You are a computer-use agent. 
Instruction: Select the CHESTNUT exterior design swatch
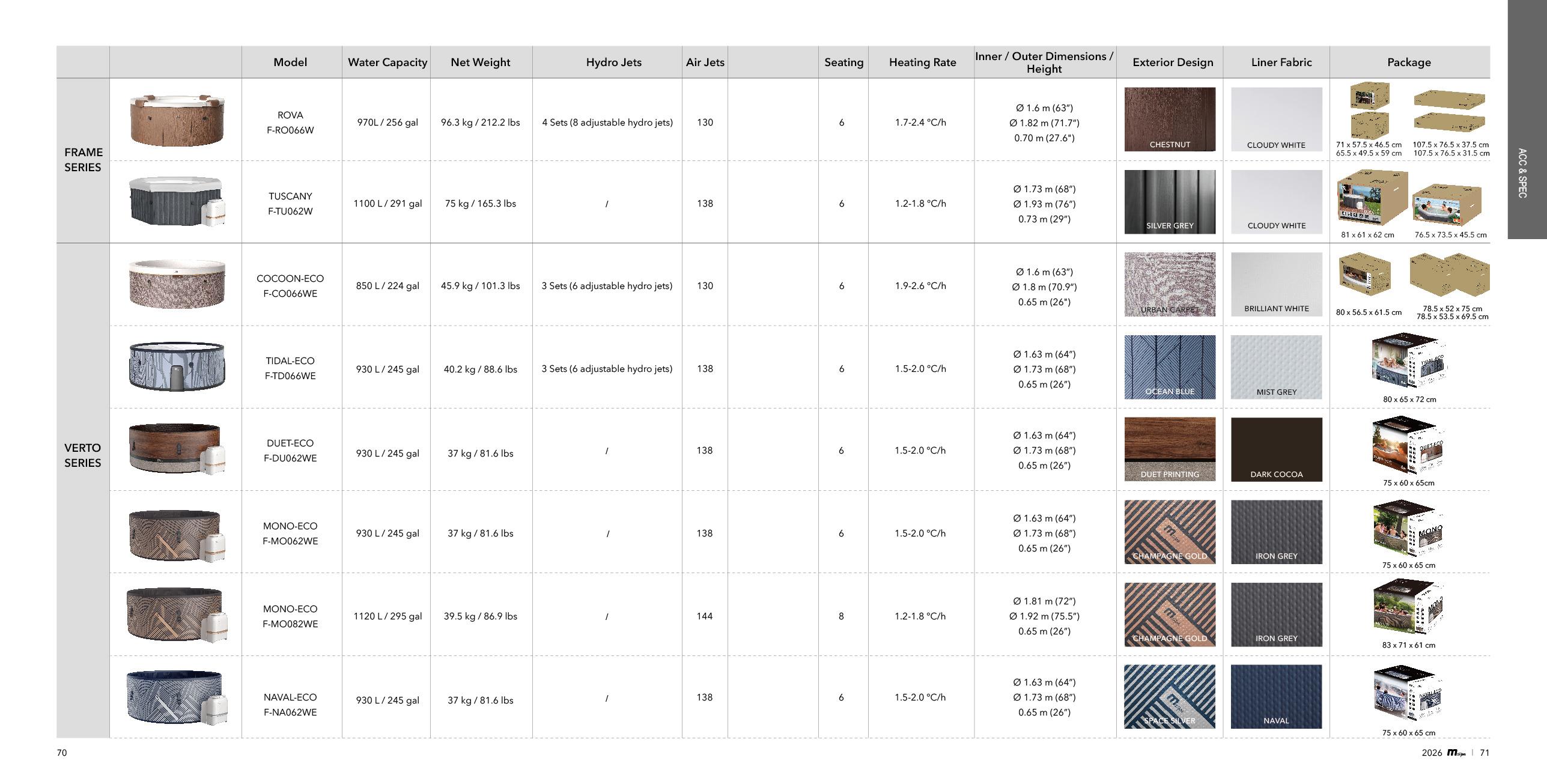pyautogui.click(x=1169, y=119)
